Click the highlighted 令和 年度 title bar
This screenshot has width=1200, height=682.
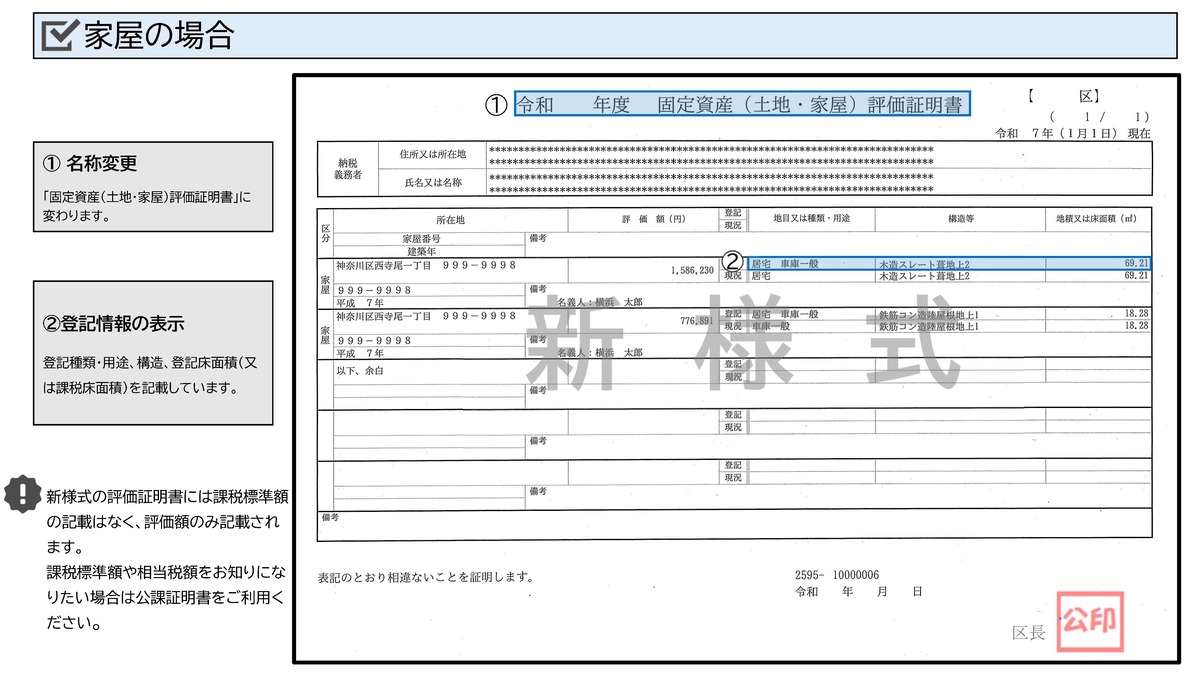click(742, 104)
